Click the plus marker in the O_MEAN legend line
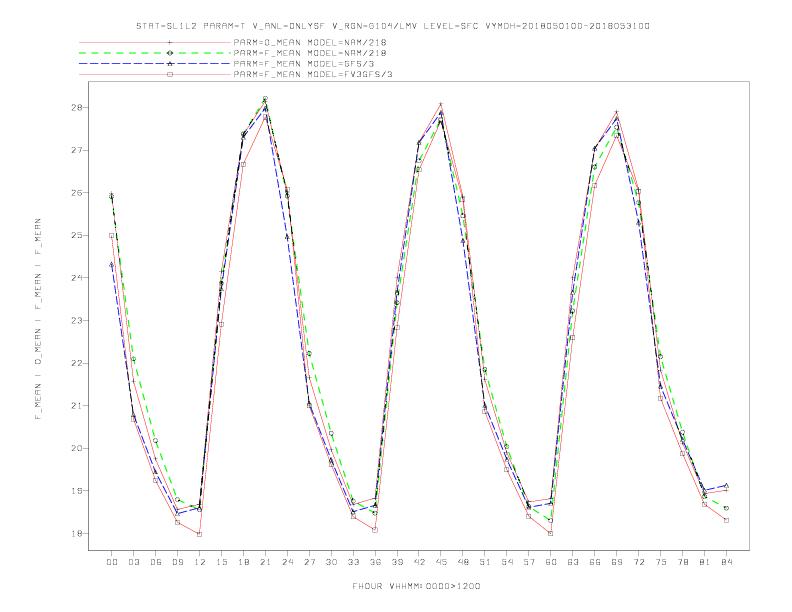792x612 pixels. 170,42
